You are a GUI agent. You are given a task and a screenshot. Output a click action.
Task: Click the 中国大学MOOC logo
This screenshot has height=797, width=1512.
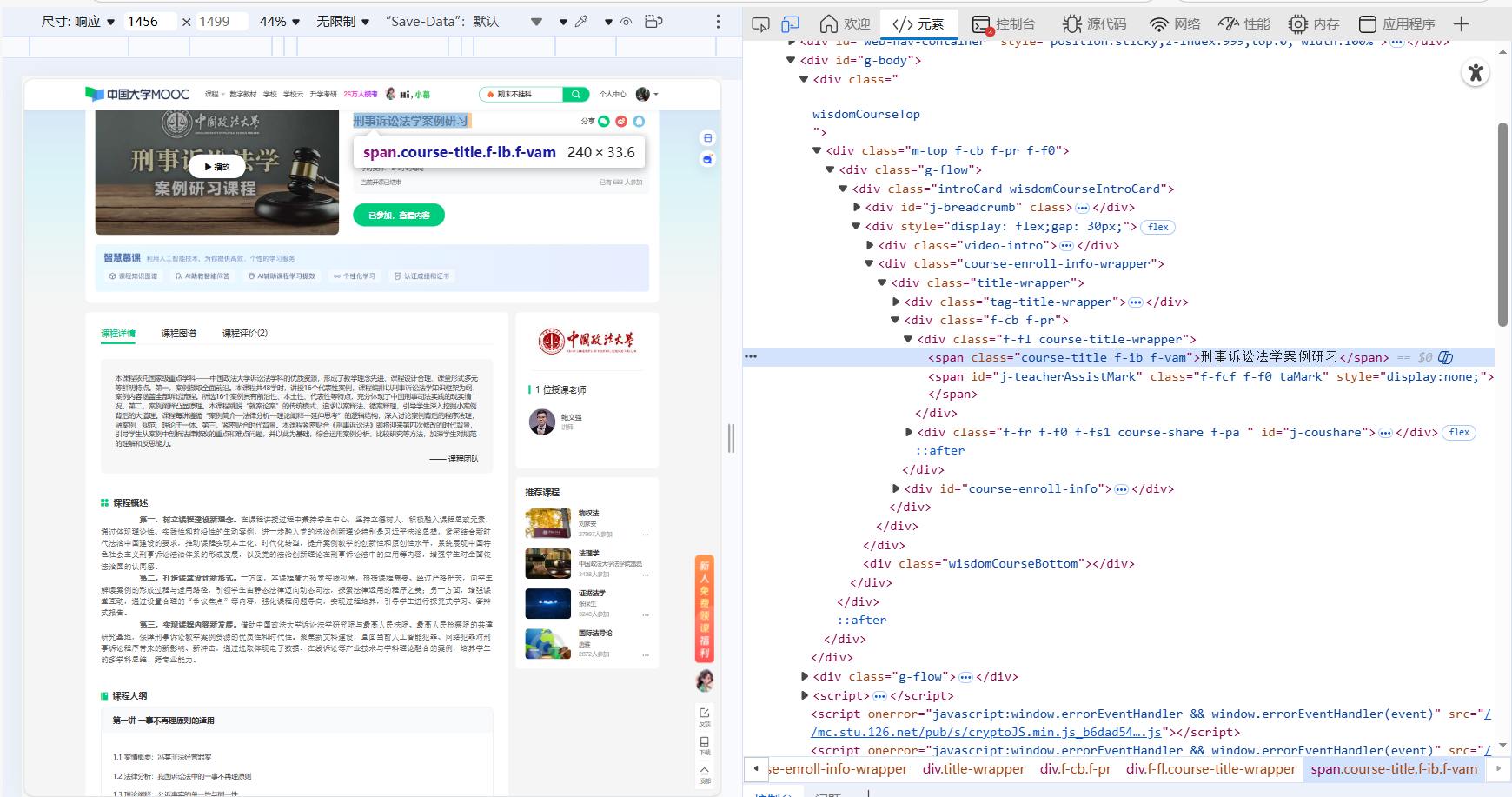pyautogui.click(x=137, y=94)
